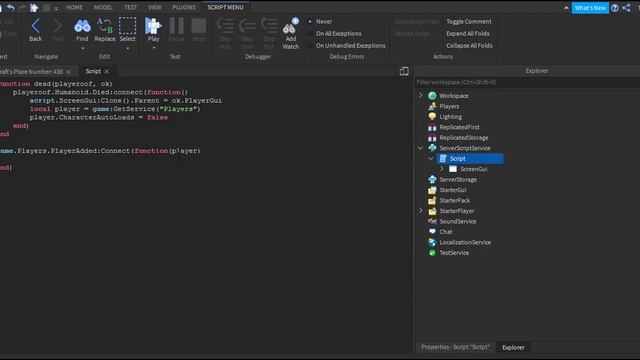
Task: Open the HOME ribbon tab
Action: coord(74,7)
